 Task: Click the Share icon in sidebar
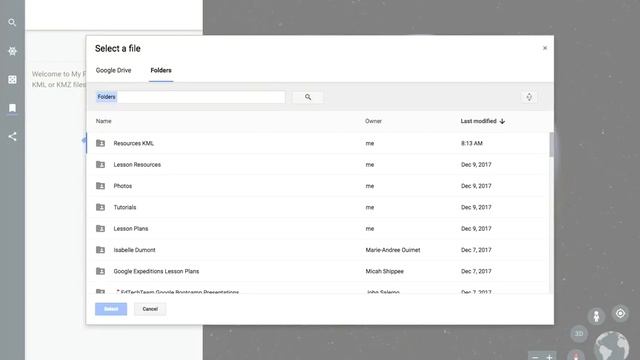[x=12, y=136]
